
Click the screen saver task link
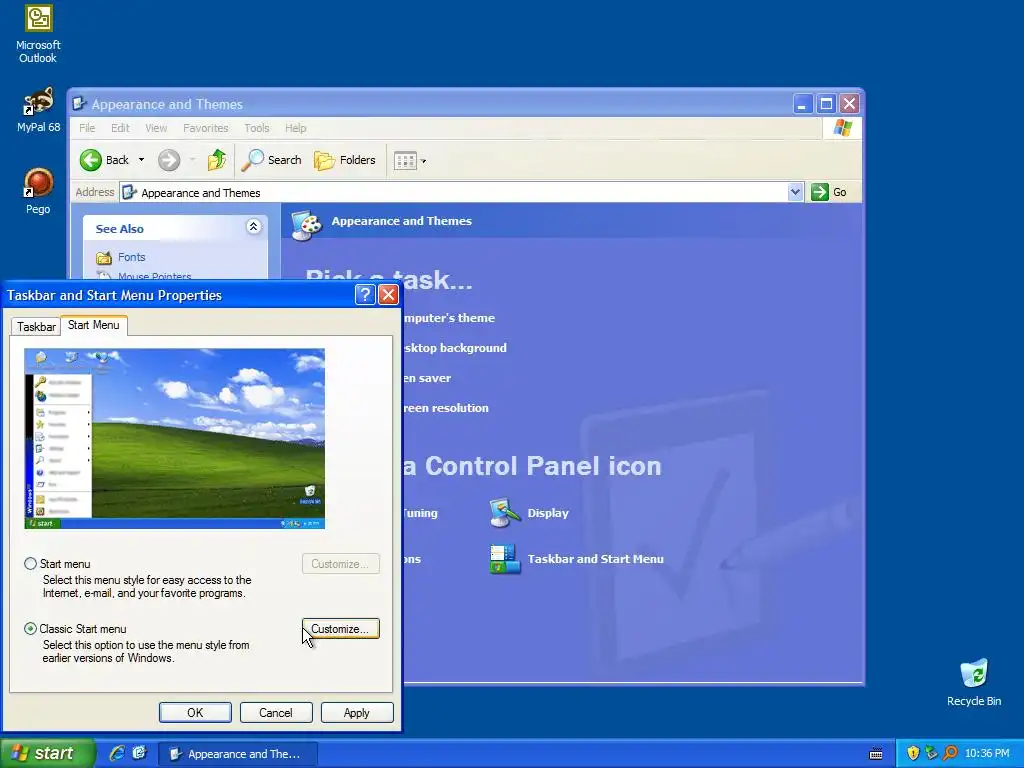pos(427,378)
